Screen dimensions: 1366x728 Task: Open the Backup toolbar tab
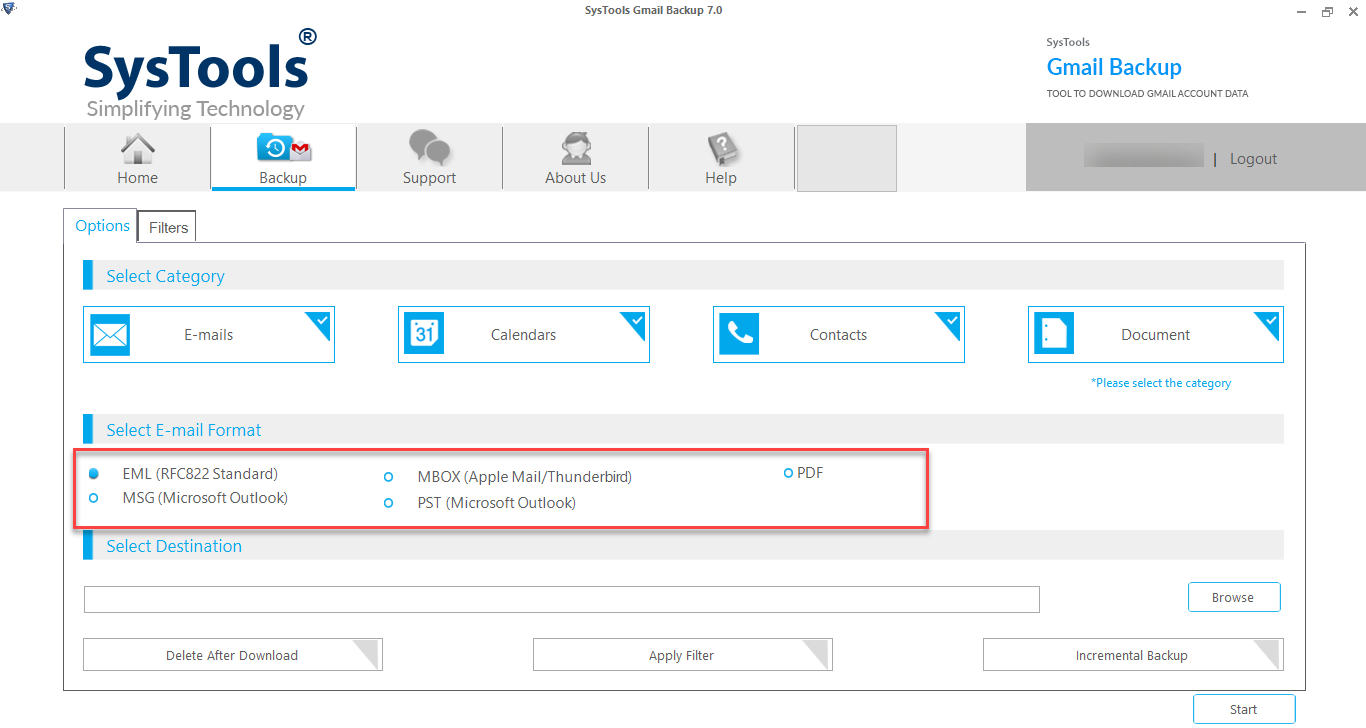283,158
